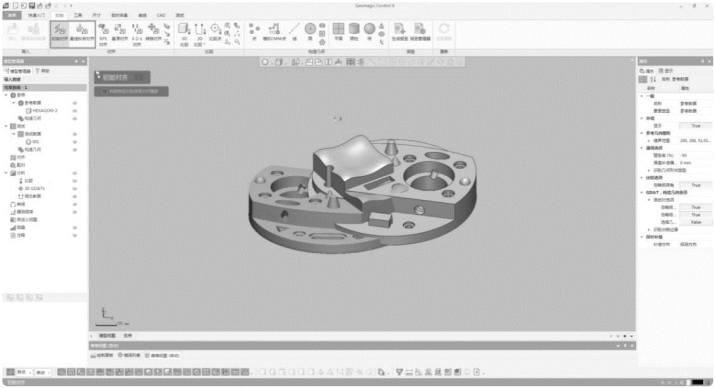Select the 2D Compare tool
The image size is (715, 388).
200,34
